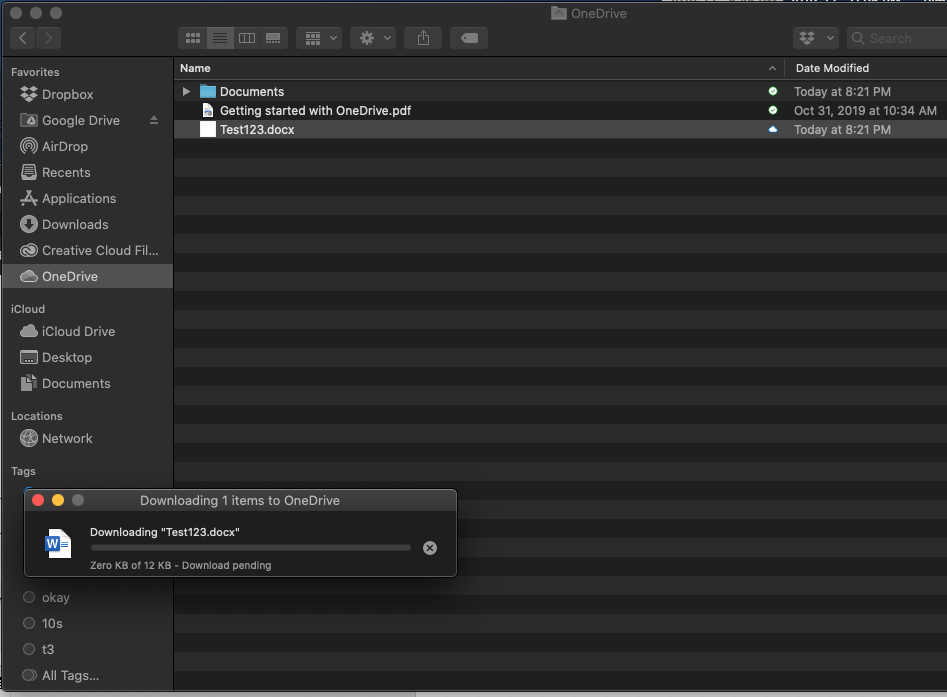The height and width of the screenshot is (697, 947).
Task: Toggle sort direction arrow in Name header
Action: 772,68
